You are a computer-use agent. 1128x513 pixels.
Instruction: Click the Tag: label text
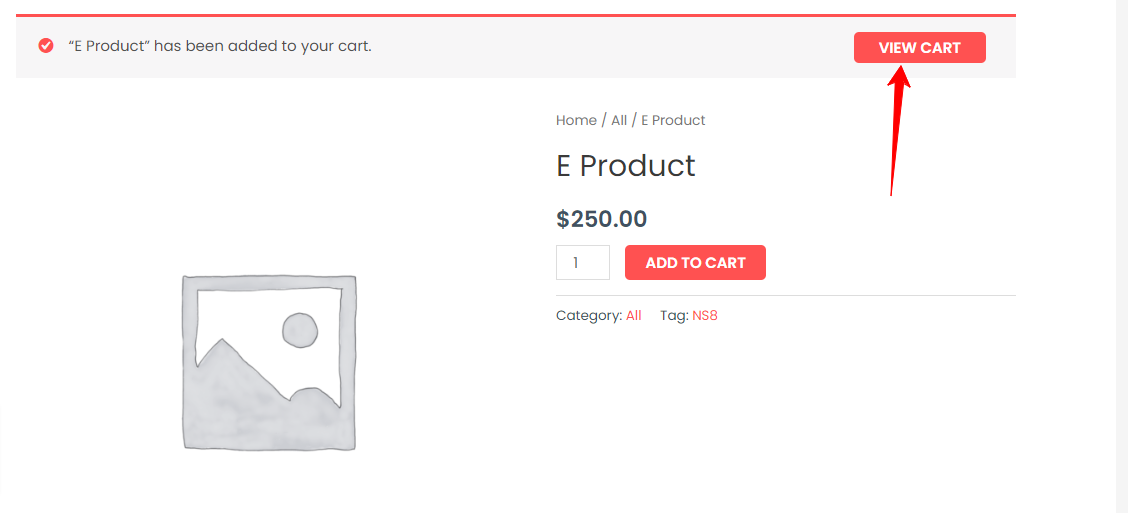(675, 315)
